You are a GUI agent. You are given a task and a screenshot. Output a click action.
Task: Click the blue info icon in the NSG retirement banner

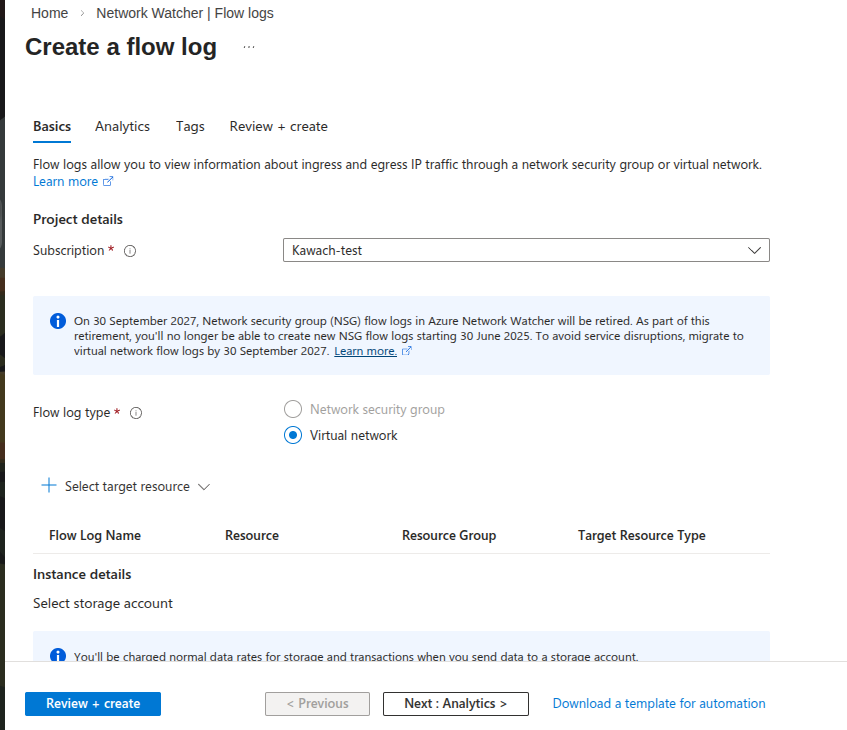click(x=58, y=320)
